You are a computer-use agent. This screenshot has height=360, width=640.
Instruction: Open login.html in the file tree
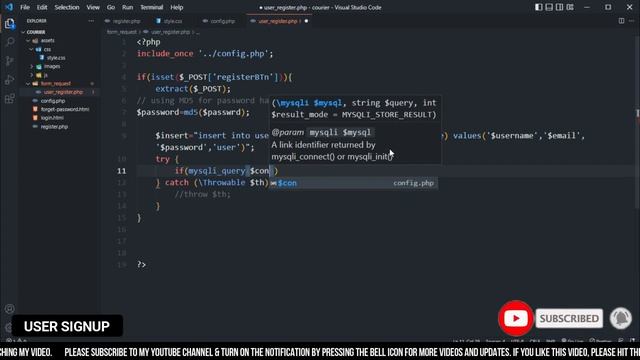tap(52, 118)
